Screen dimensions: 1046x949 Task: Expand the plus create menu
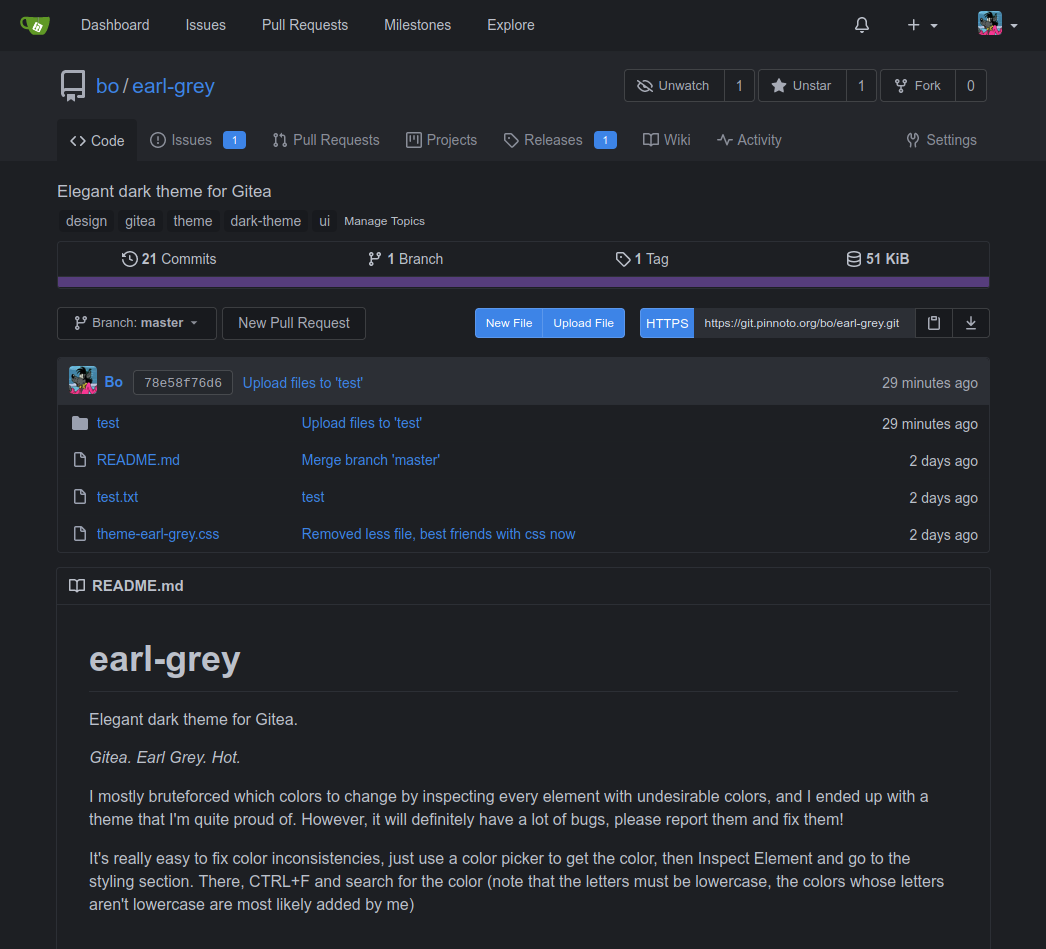(x=923, y=25)
